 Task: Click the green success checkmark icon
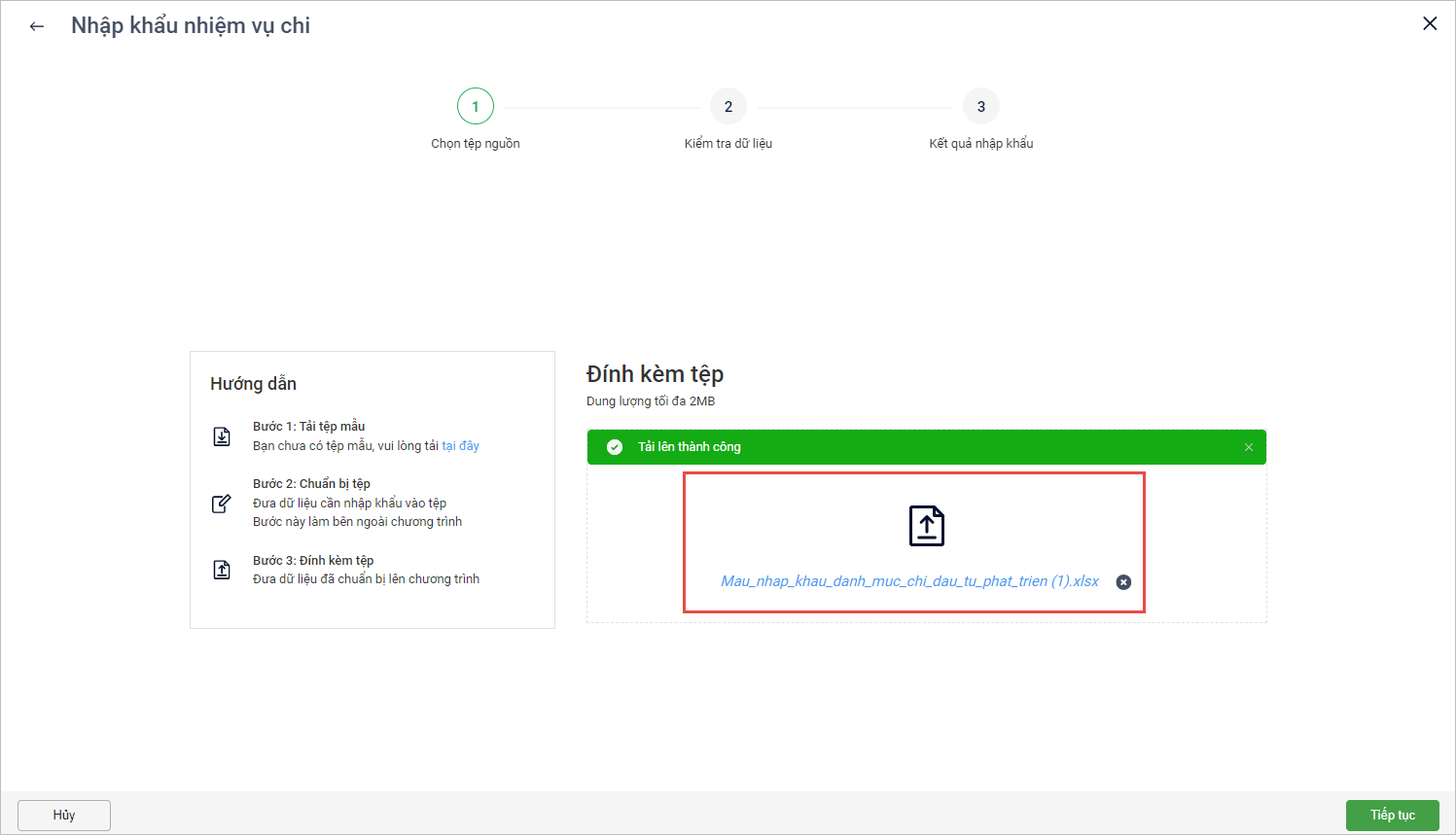[x=615, y=447]
